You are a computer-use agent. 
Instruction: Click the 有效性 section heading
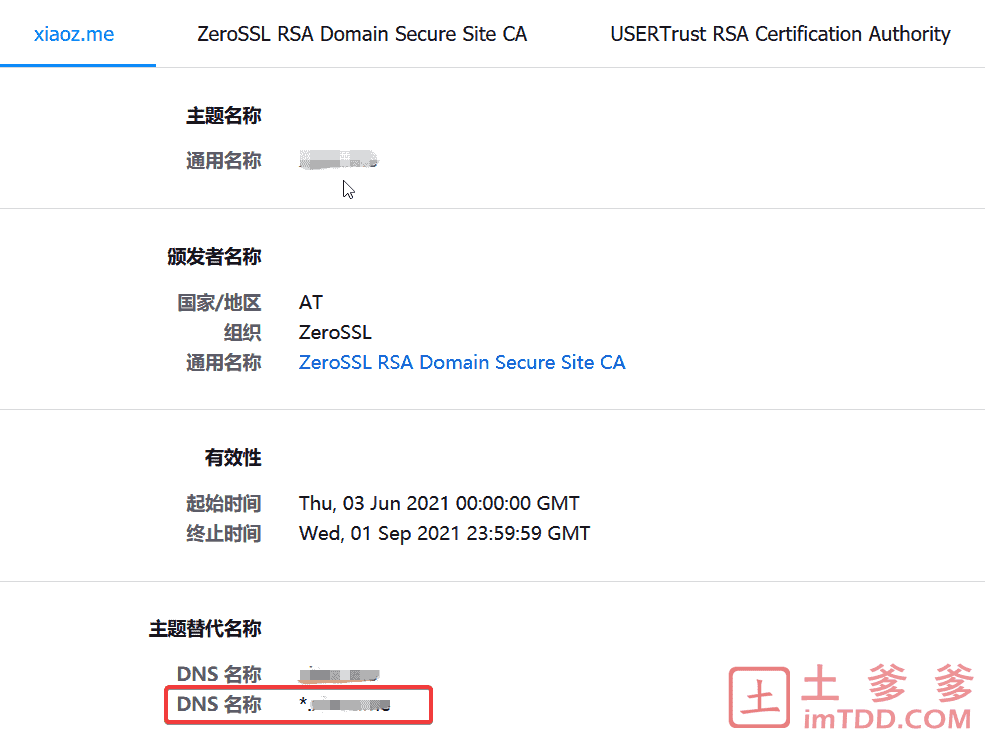point(233,457)
